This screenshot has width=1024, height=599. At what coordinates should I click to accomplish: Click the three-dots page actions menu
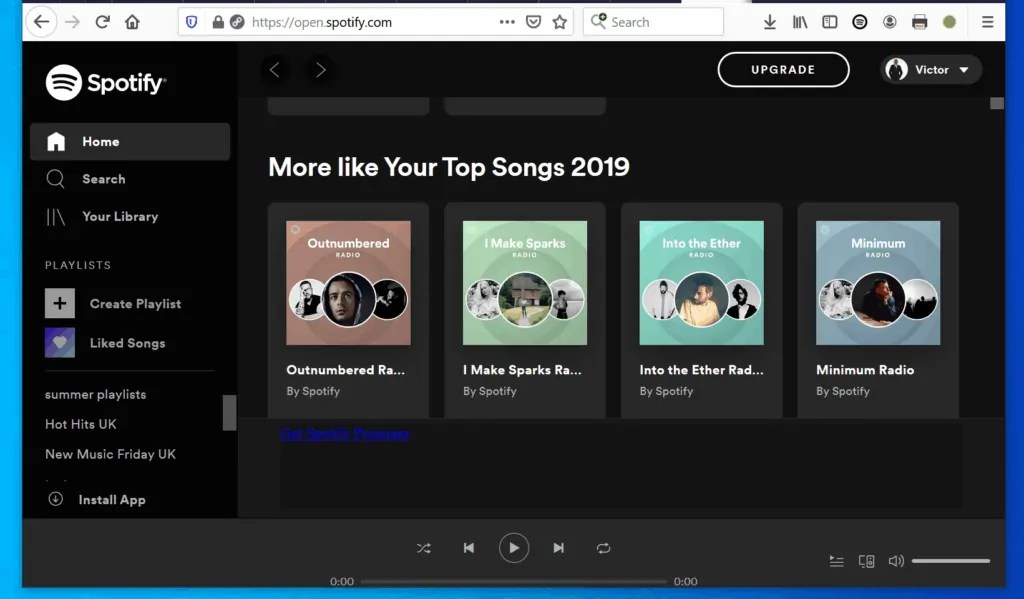pyautogui.click(x=507, y=21)
